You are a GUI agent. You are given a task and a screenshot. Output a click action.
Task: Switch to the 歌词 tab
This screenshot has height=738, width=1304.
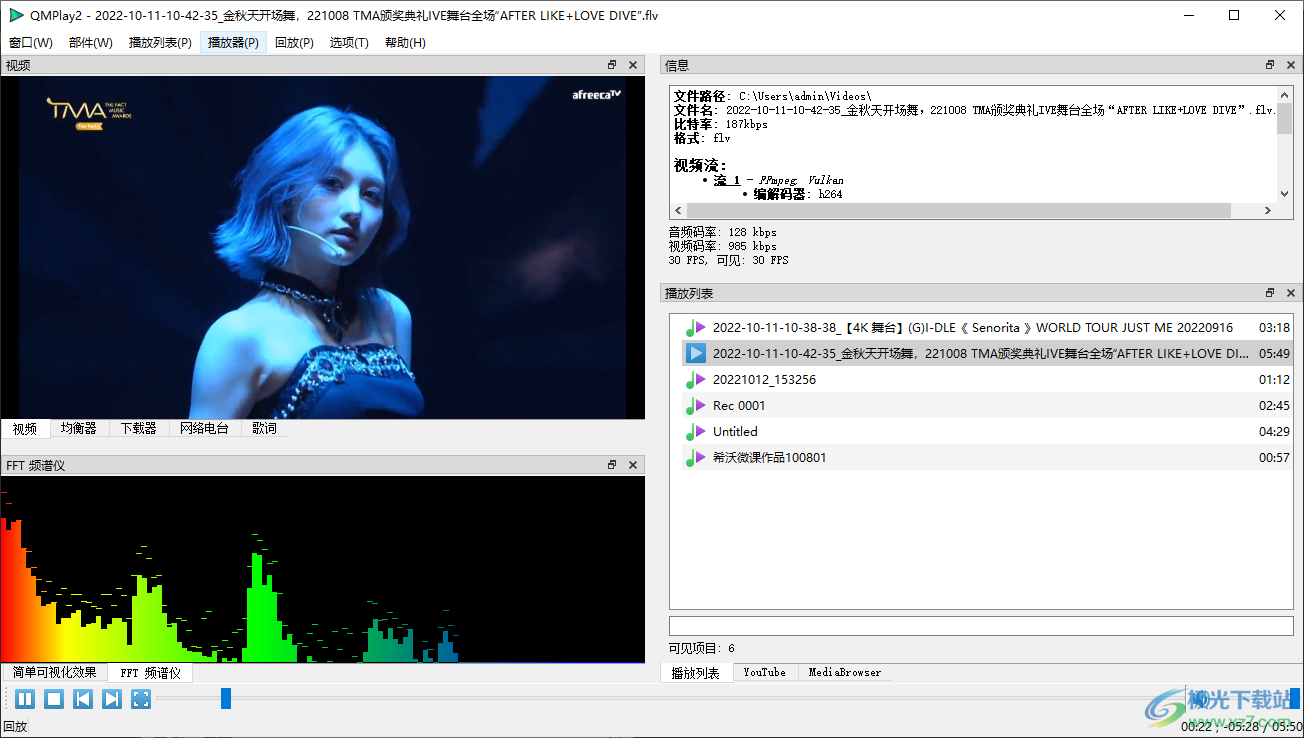pyautogui.click(x=264, y=428)
